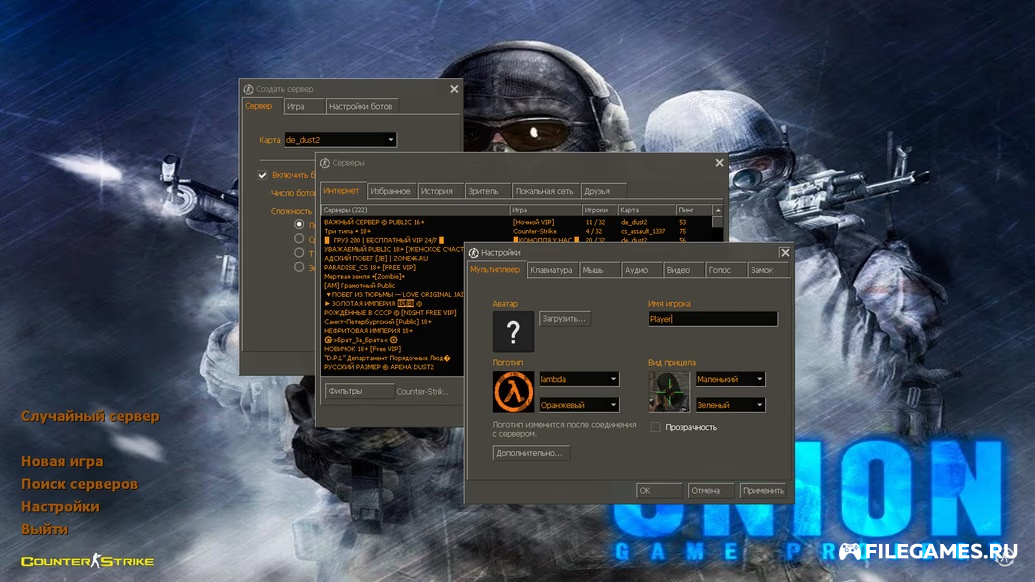
Task: Sort servers by the Карта column header
Action: [x=647, y=210]
